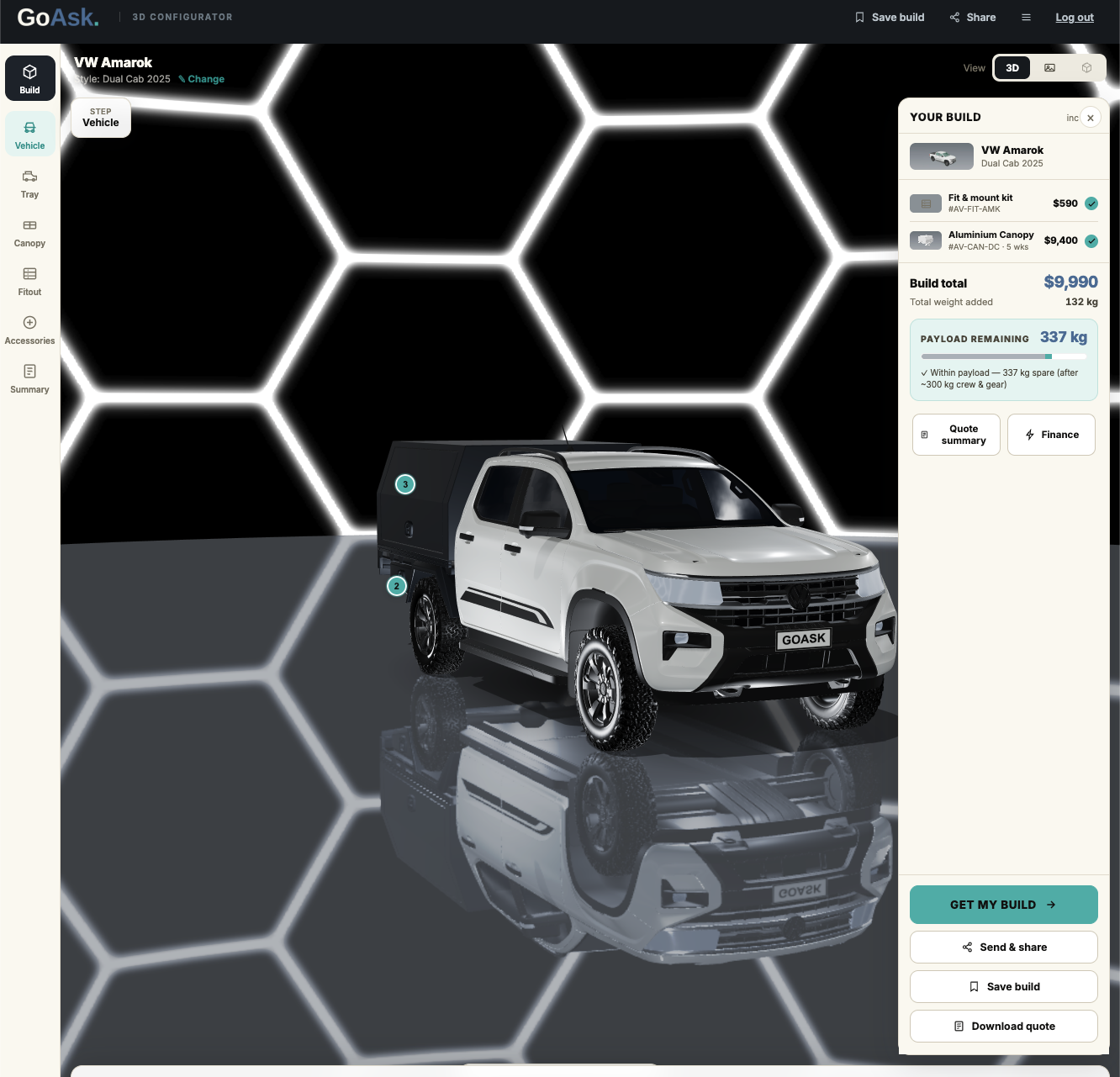Click the $9,990 build total value

coord(1070,282)
